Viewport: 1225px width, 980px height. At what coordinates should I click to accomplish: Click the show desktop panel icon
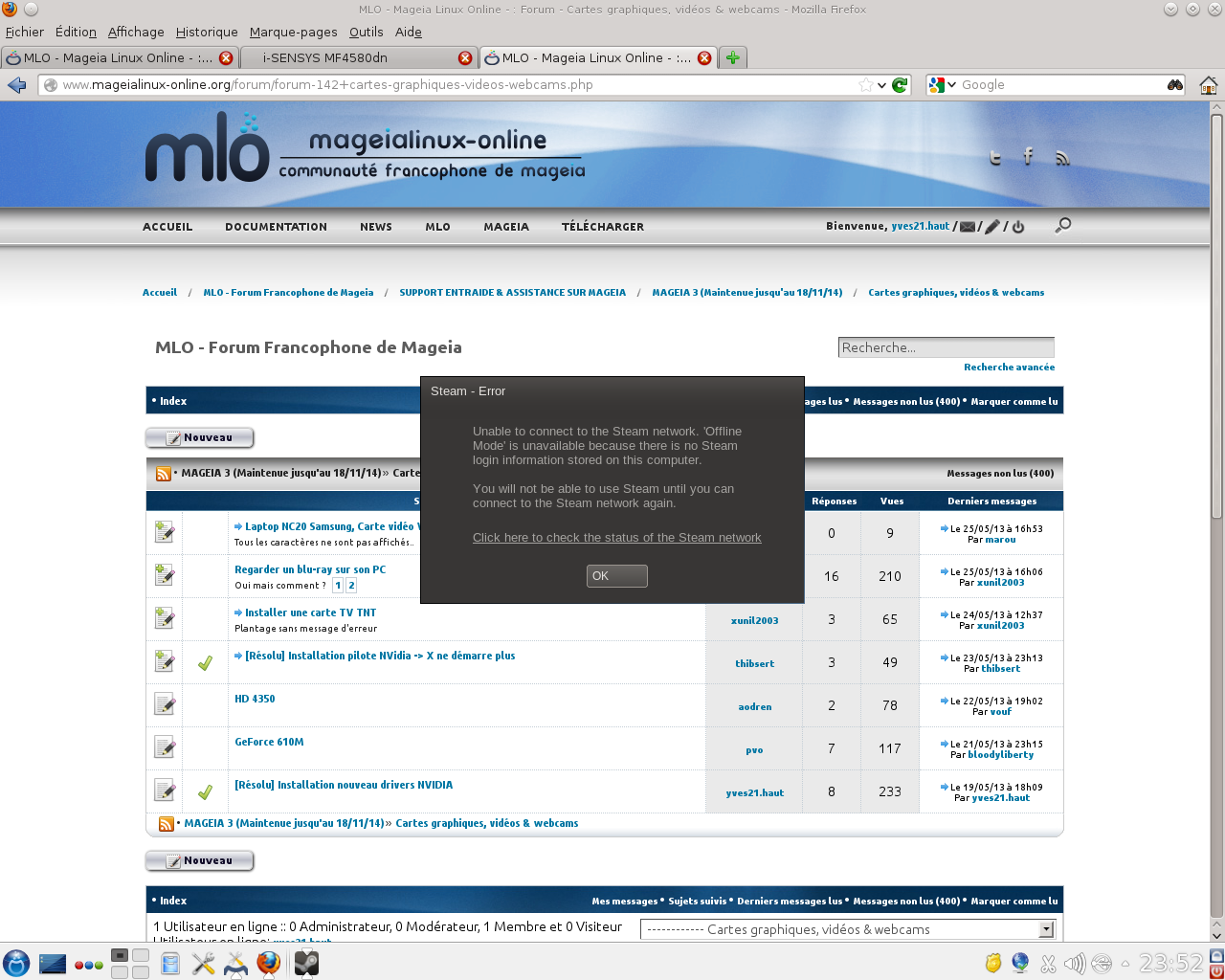click(53, 963)
